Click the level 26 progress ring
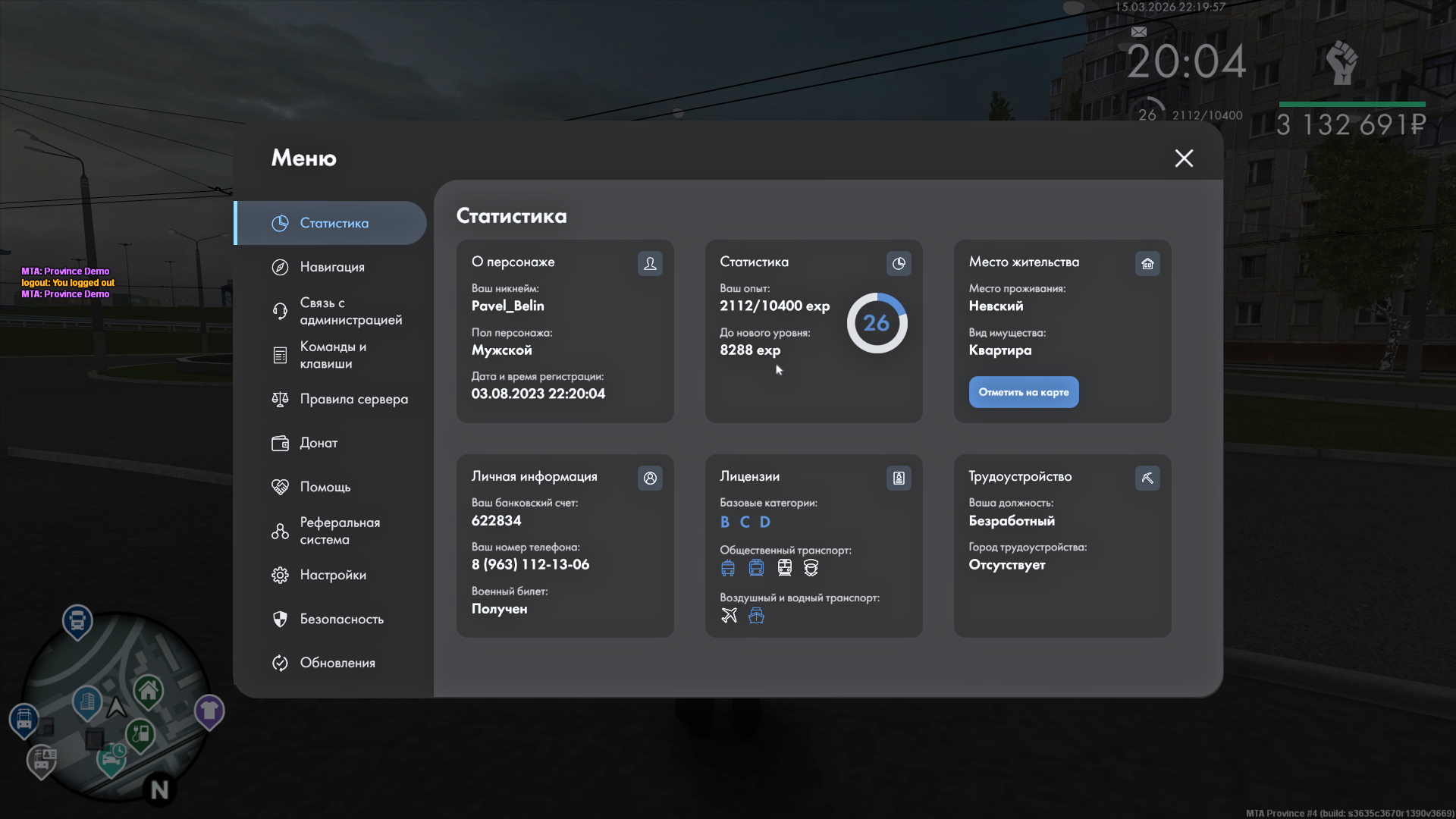 click(877, 323)
